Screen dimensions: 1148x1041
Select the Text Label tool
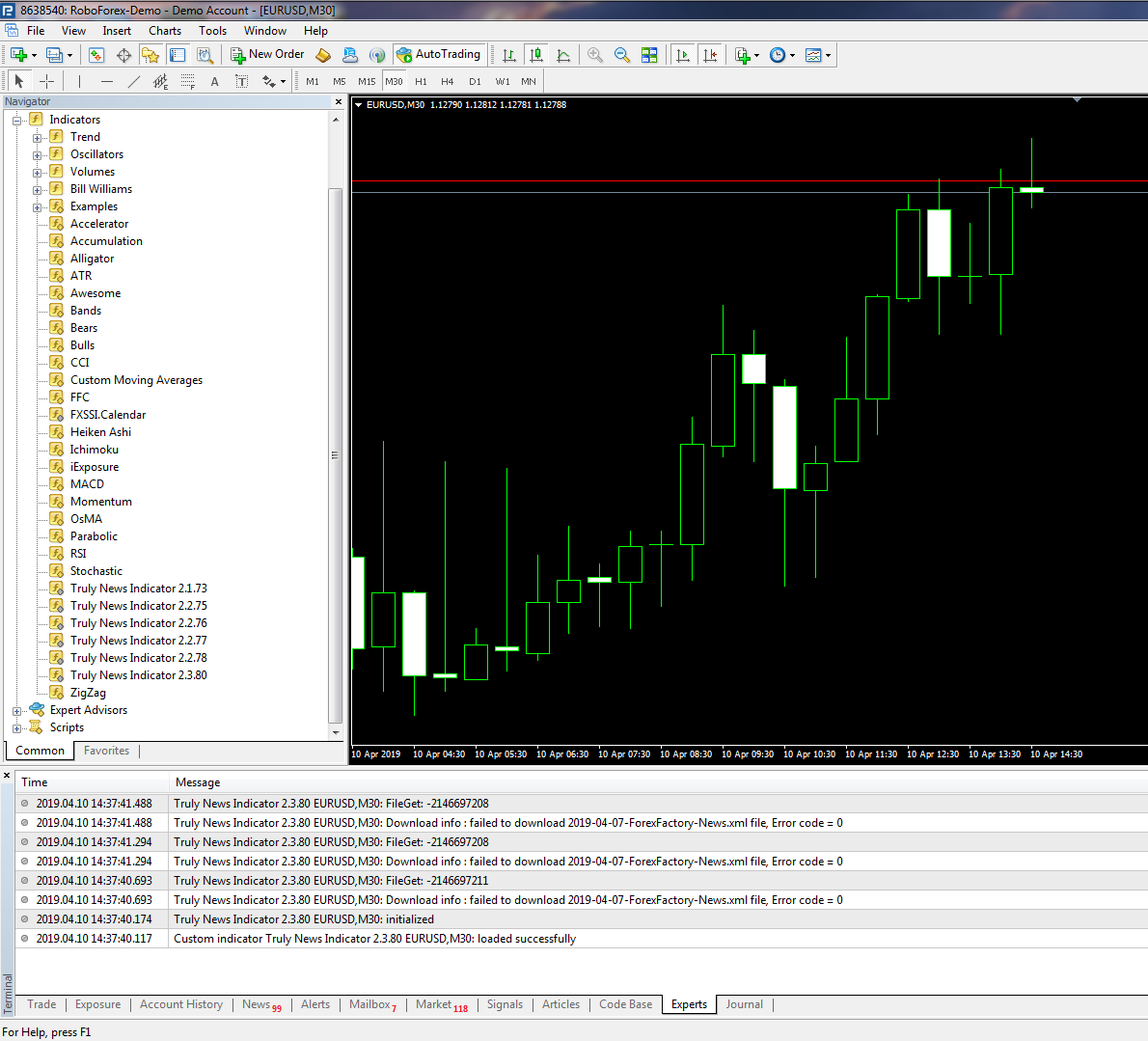(x=241, y=81)
